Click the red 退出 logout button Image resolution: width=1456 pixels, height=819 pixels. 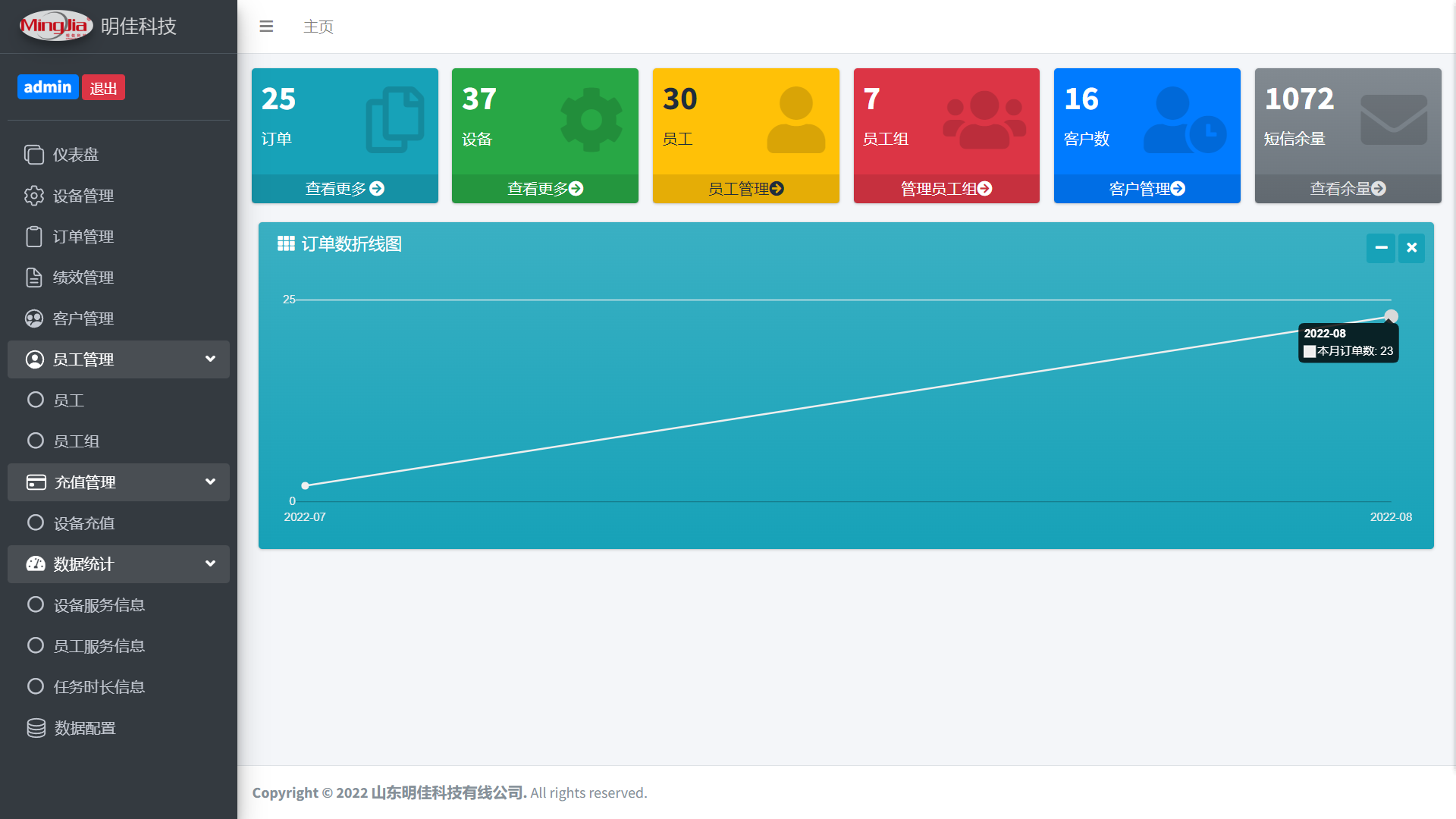pyautogui.click(x=103, y=88)
